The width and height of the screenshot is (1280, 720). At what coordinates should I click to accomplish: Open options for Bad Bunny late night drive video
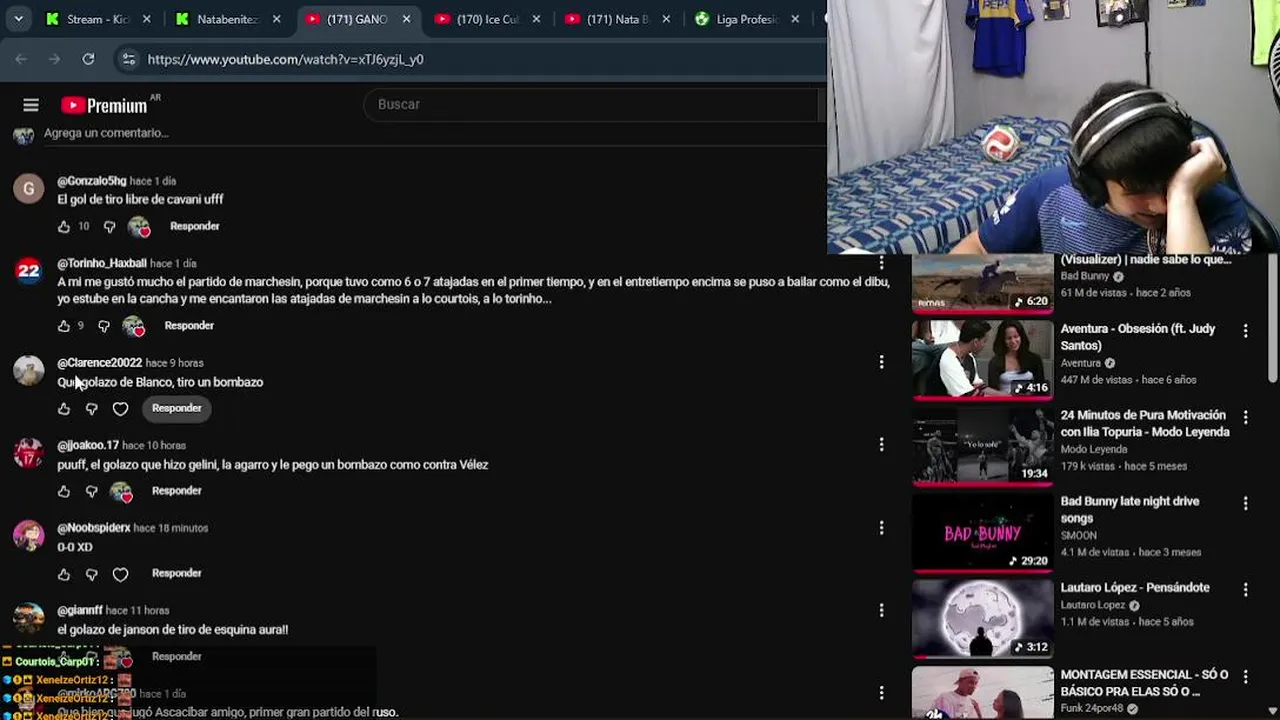(1245, 503)
